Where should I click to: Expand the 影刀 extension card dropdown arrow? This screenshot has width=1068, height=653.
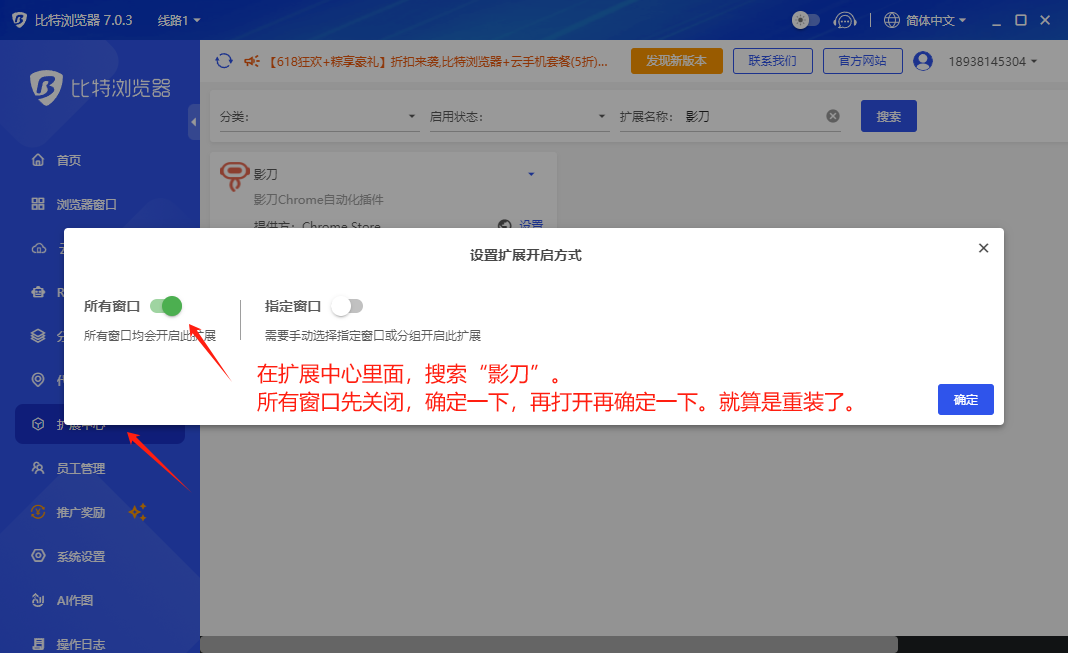tap(531, 174)
